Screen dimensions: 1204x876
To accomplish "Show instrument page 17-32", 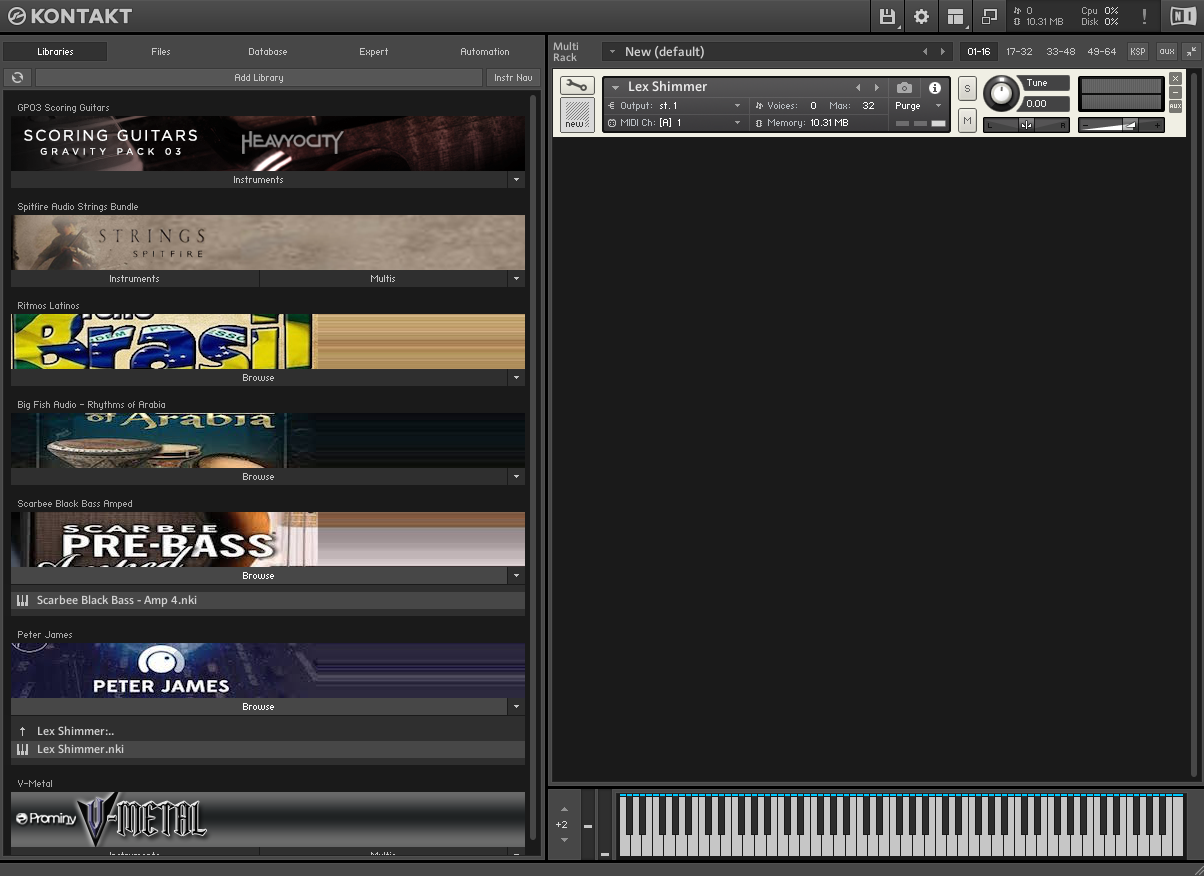I will (1019, 52).
